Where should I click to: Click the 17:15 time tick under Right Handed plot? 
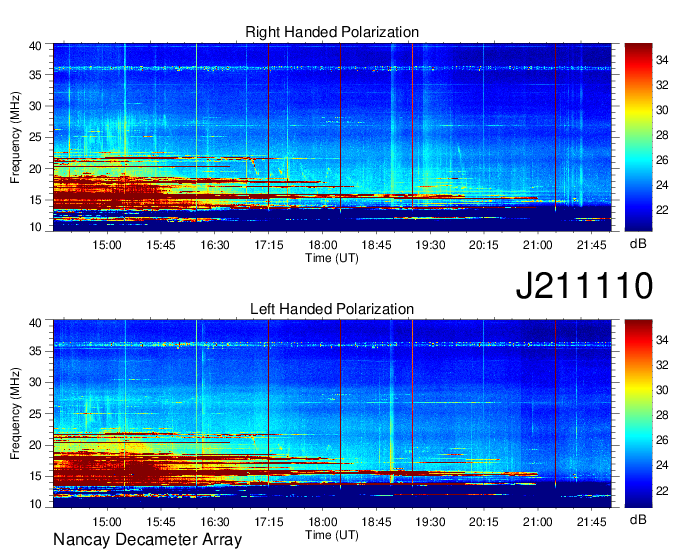(x=268, y=245)
